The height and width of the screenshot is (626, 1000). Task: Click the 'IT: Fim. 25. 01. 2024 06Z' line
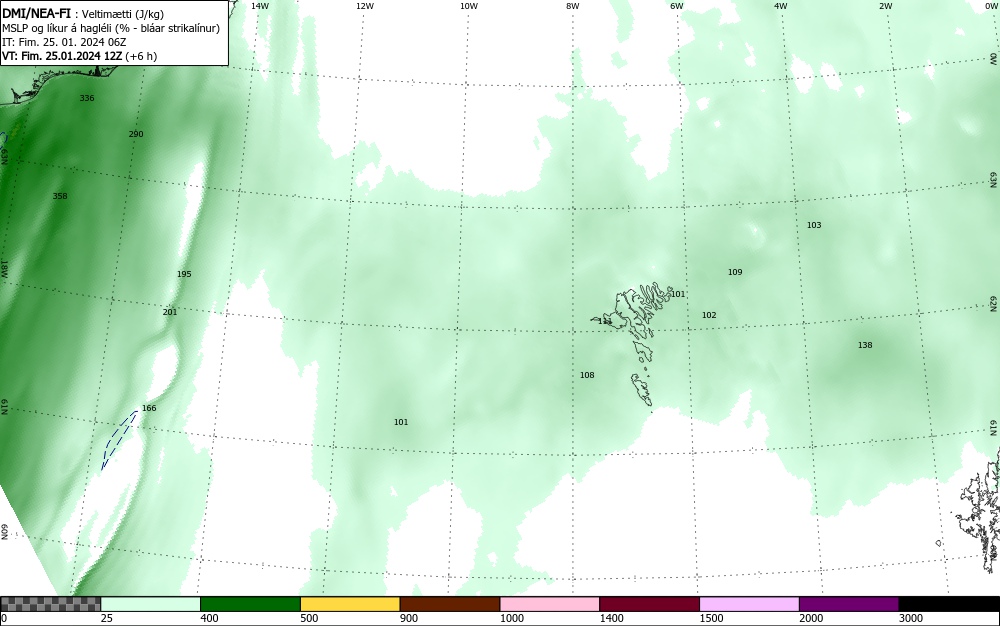tap(64, 42)
